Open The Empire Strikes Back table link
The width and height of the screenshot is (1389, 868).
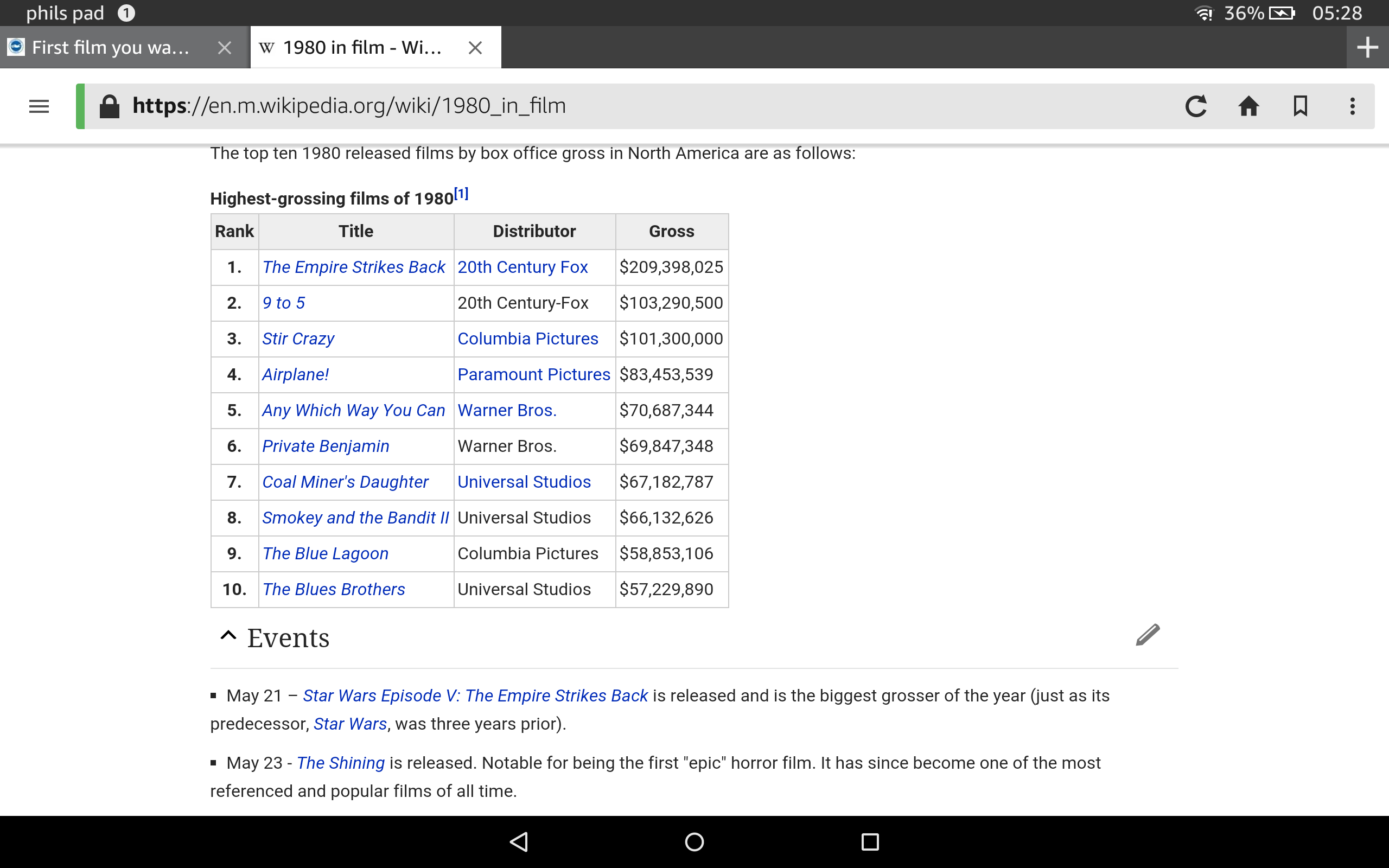[x=354, y=267]
